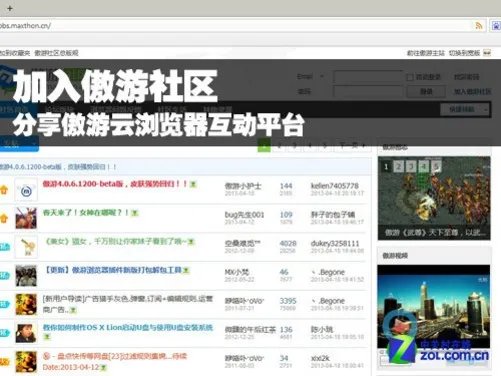
Task: Click 加入傲游社区 register link
Action: 472,91
